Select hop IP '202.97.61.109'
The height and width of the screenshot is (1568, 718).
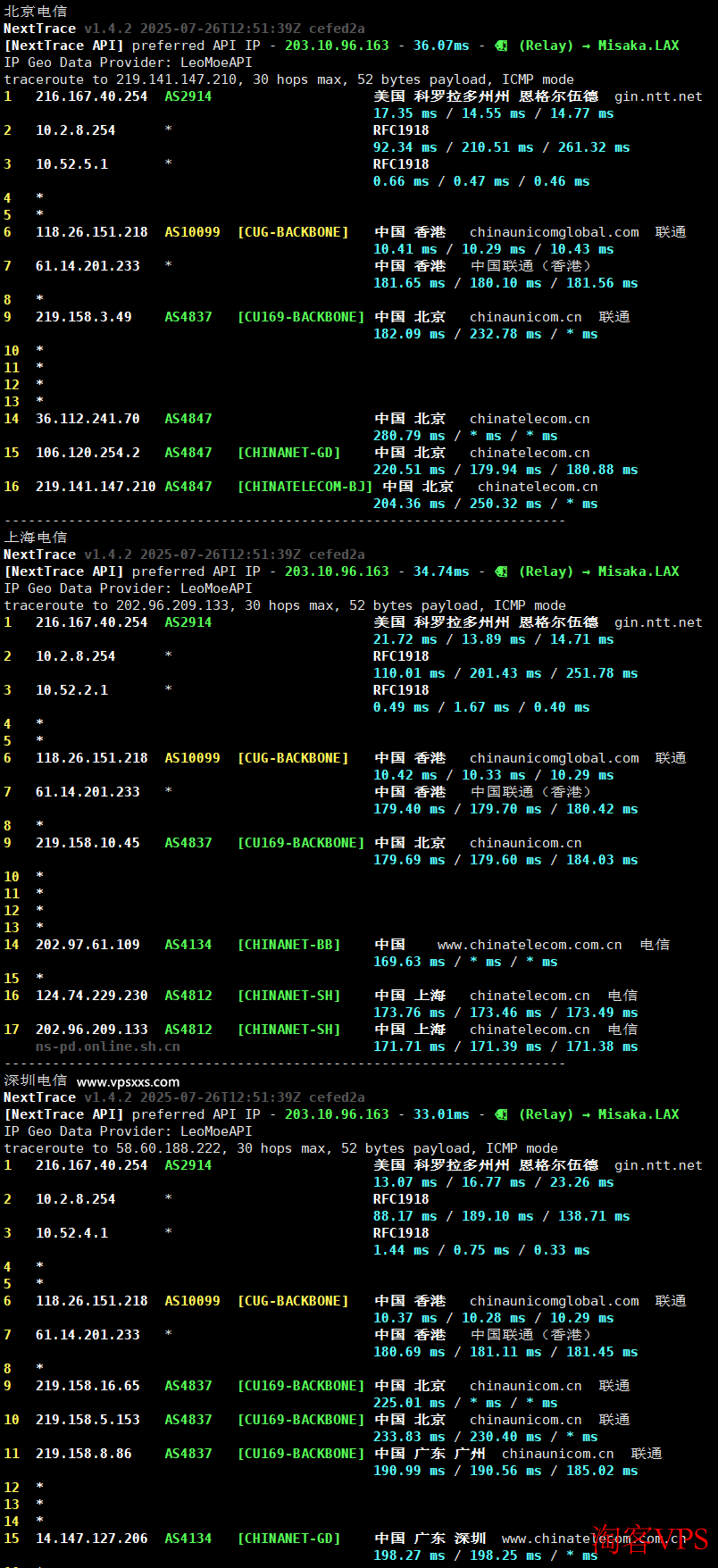(x=88, y=945)
